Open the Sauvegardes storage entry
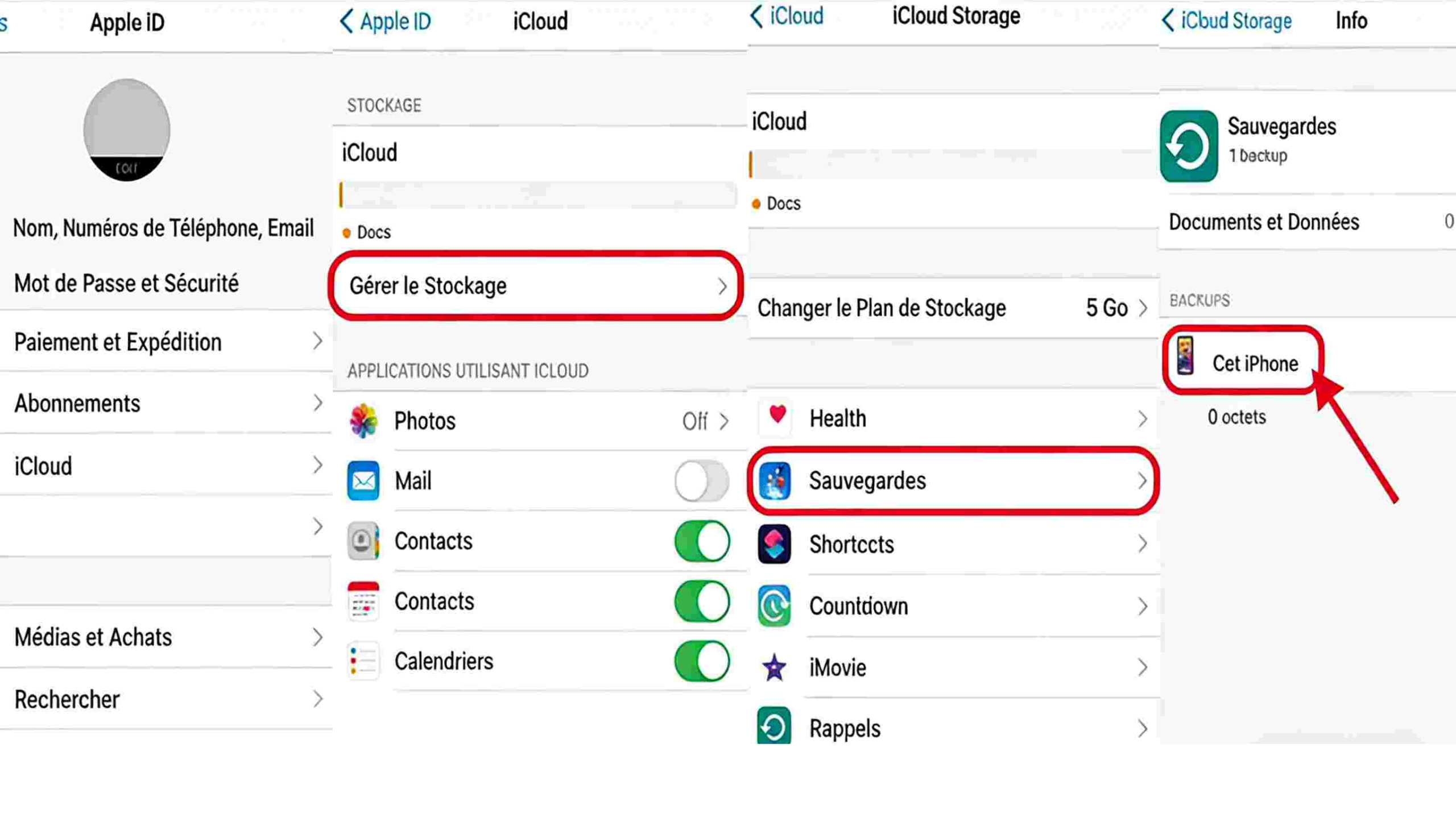This screenshot has width=1456, height=818. click(x=953, y=481)
